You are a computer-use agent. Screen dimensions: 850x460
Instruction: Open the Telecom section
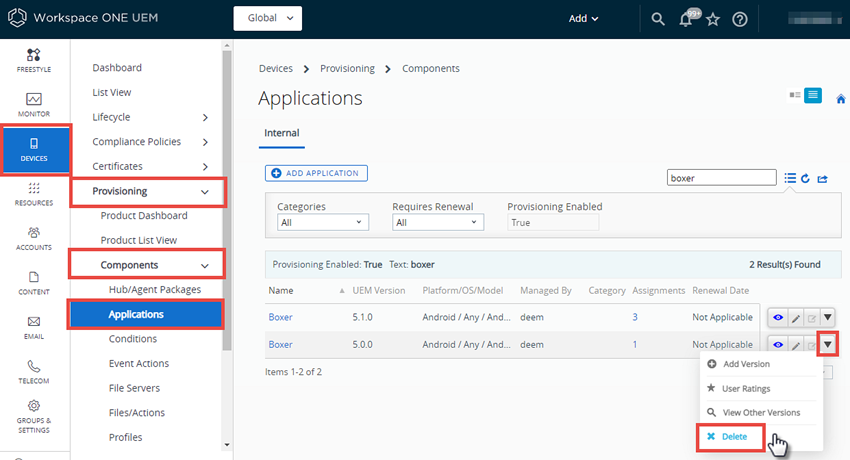coord(34,372)
